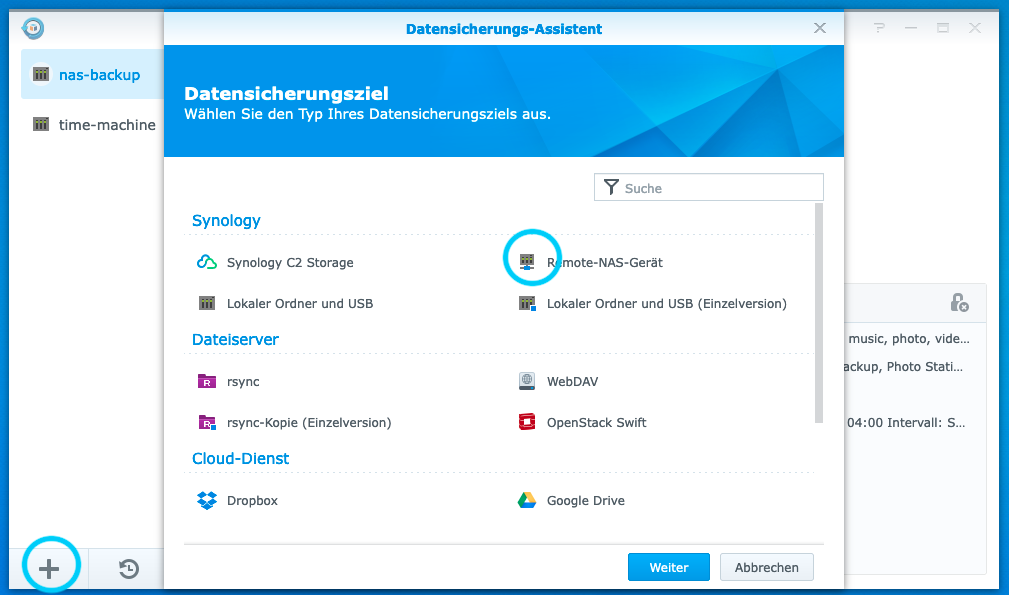The image size is (1009, 595).
Task: Select the Dropbox cloud icon
Action: (x=207, y=501)
